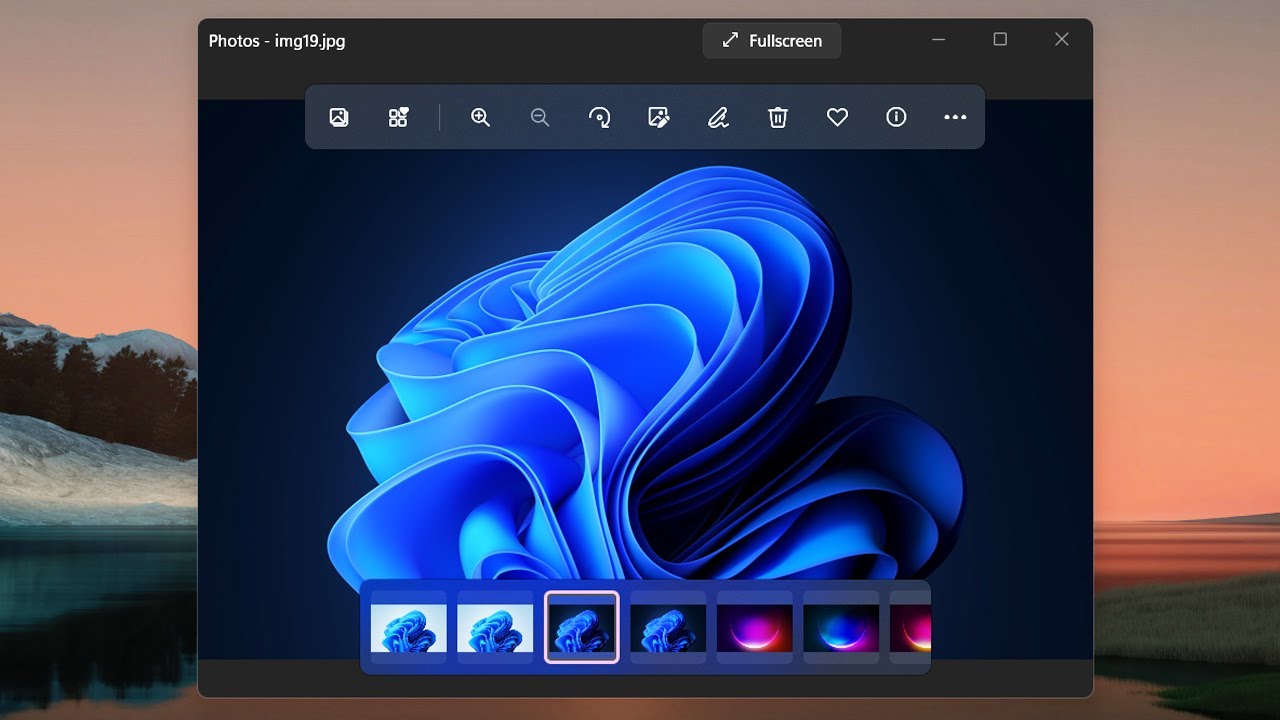
Task: Open the all photos gallery icon
Action: tap(339, 117)
